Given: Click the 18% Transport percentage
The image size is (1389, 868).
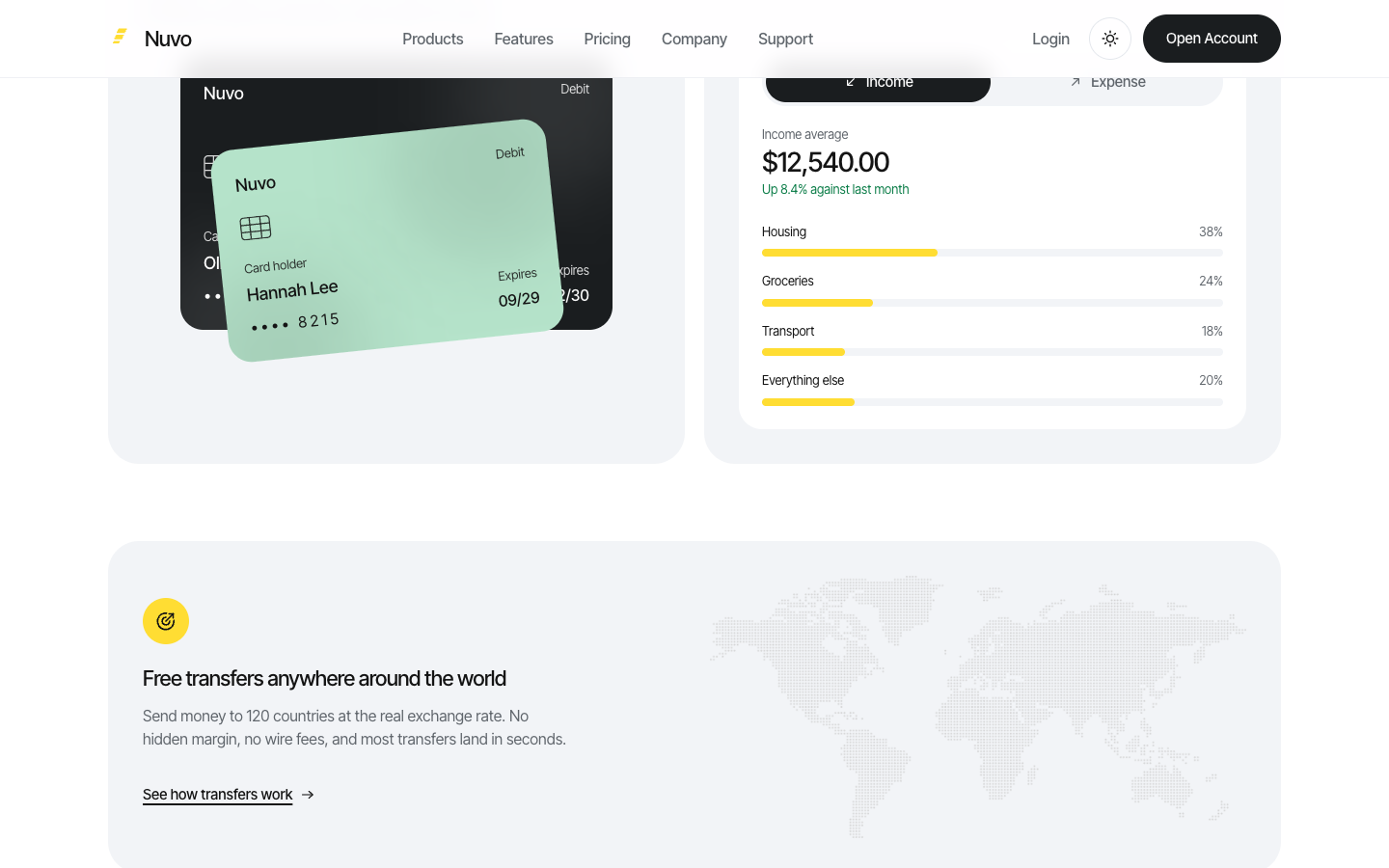Looking at the screenshot, I should [1212, 331].
